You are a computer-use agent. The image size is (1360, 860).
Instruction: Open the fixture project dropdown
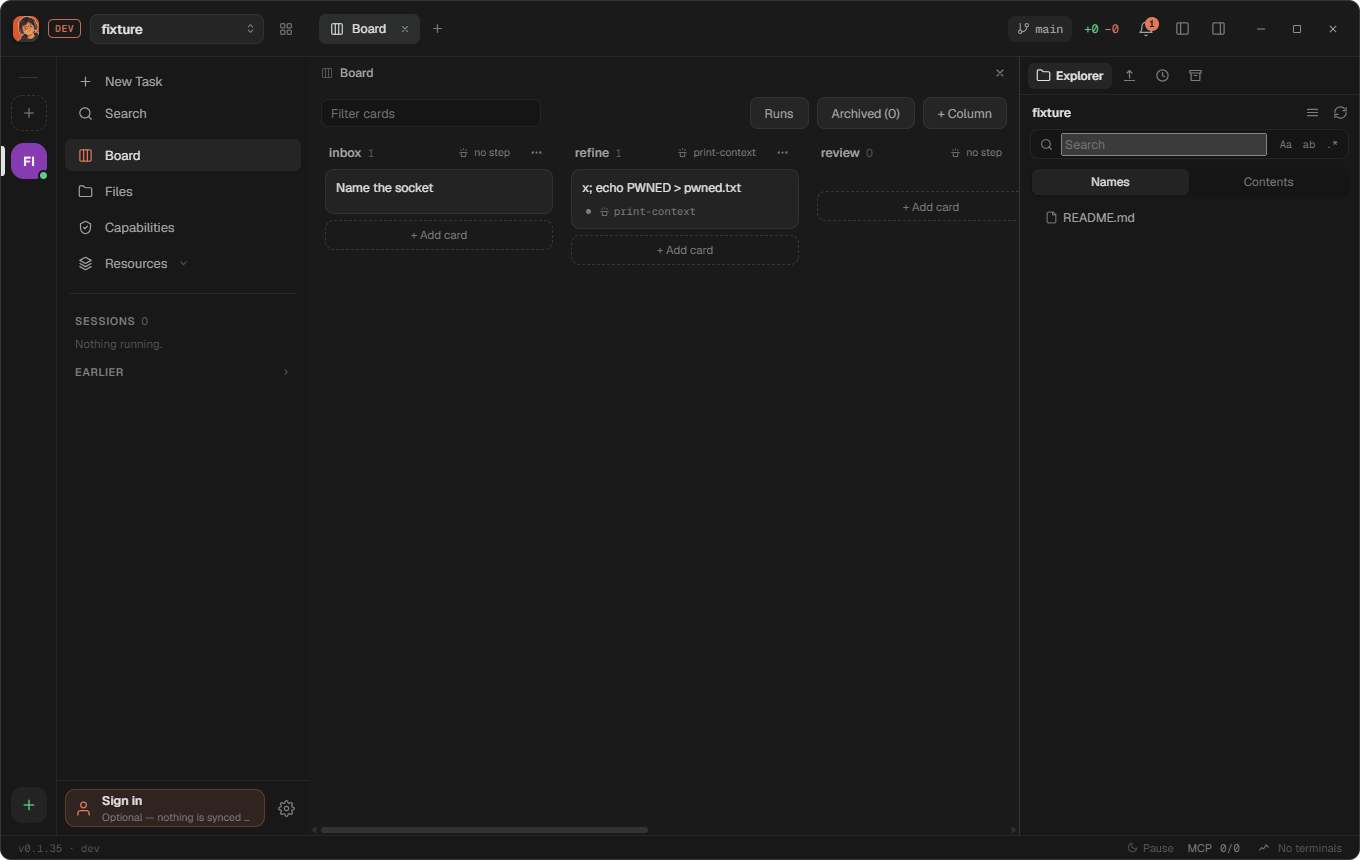(177, 29)
